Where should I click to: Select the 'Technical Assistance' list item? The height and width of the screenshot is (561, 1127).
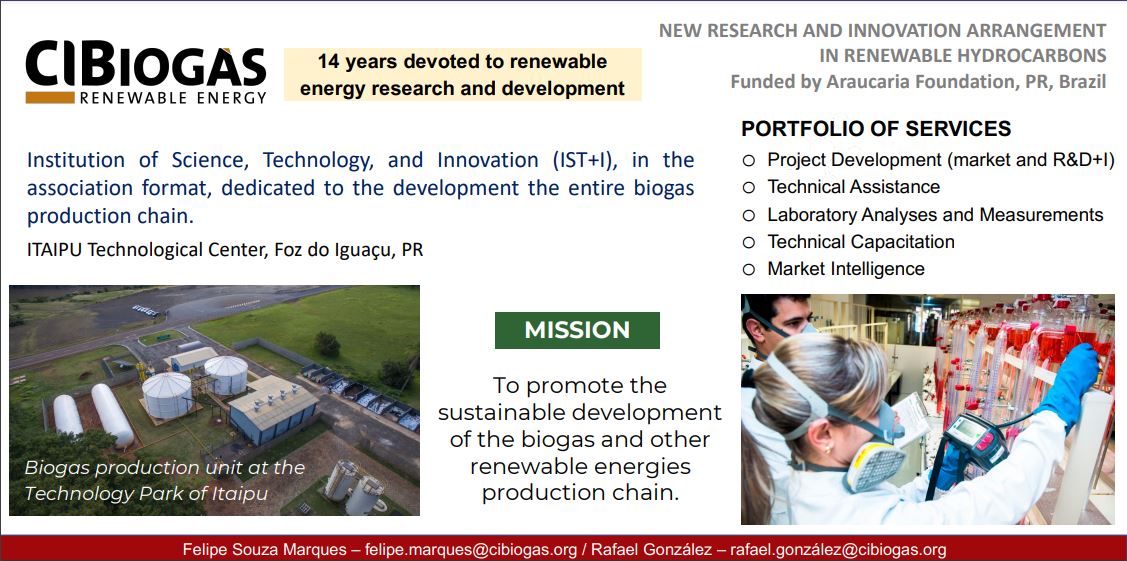pos(853,187)
